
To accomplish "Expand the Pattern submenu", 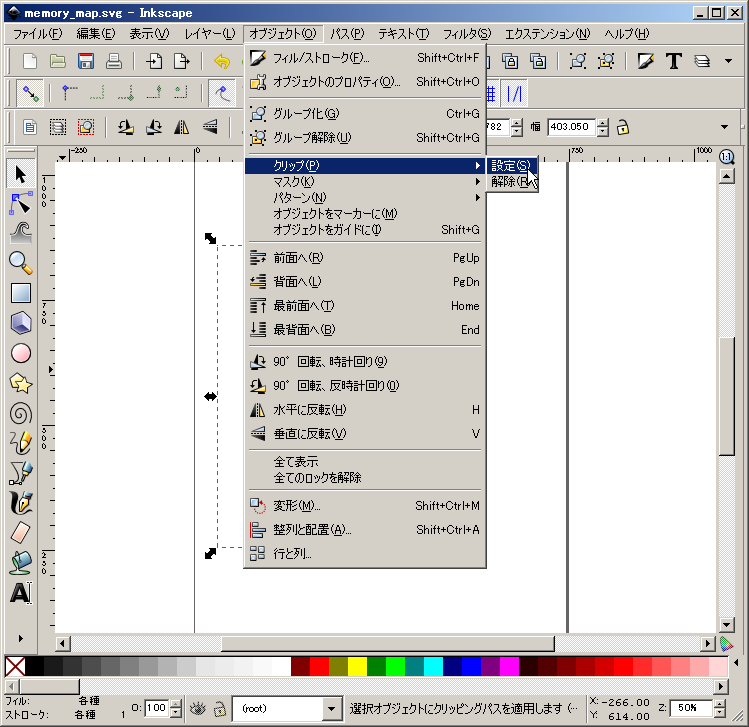I will (365, 197).
